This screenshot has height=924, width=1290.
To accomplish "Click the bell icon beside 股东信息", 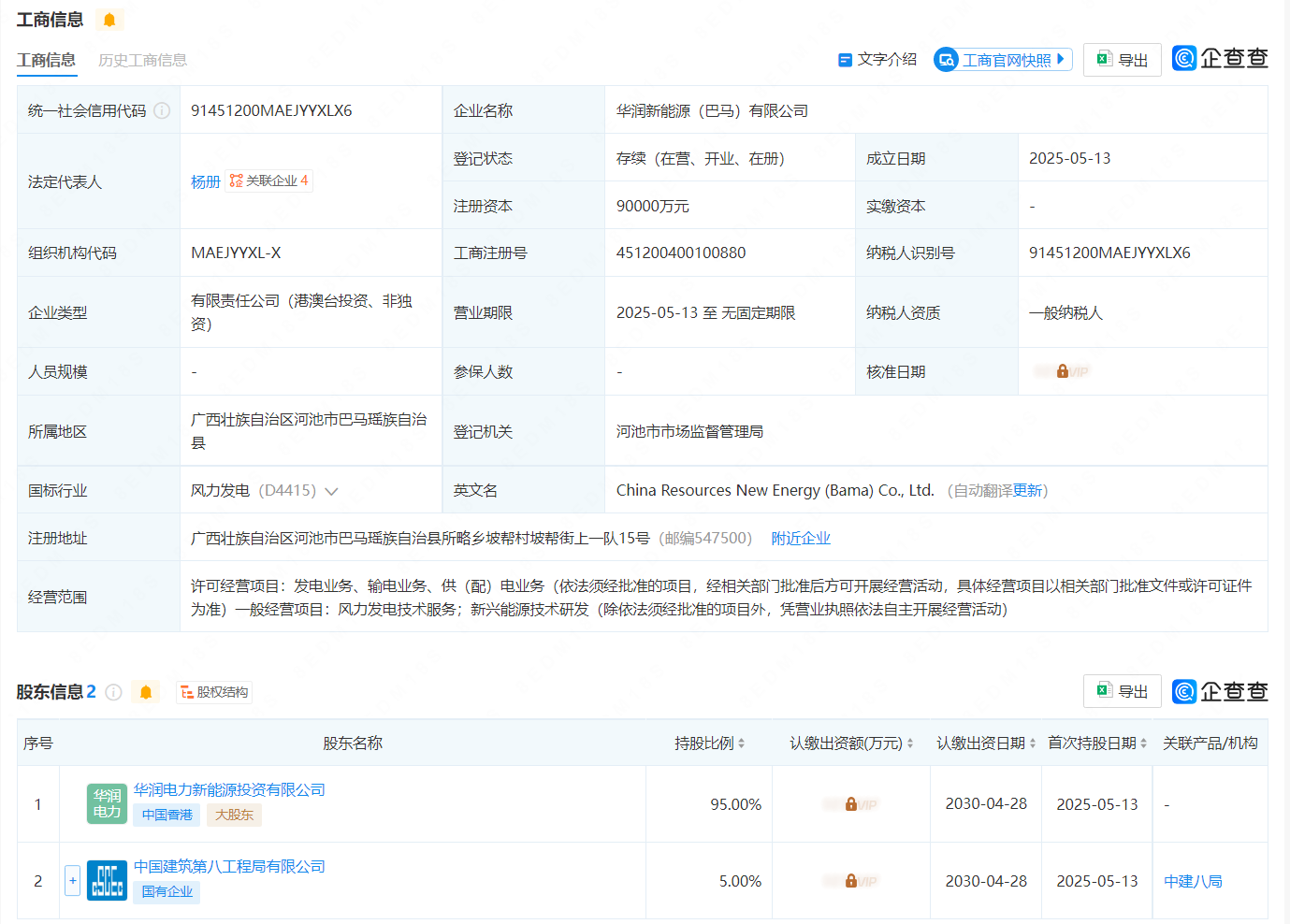I will pos(146,692).
